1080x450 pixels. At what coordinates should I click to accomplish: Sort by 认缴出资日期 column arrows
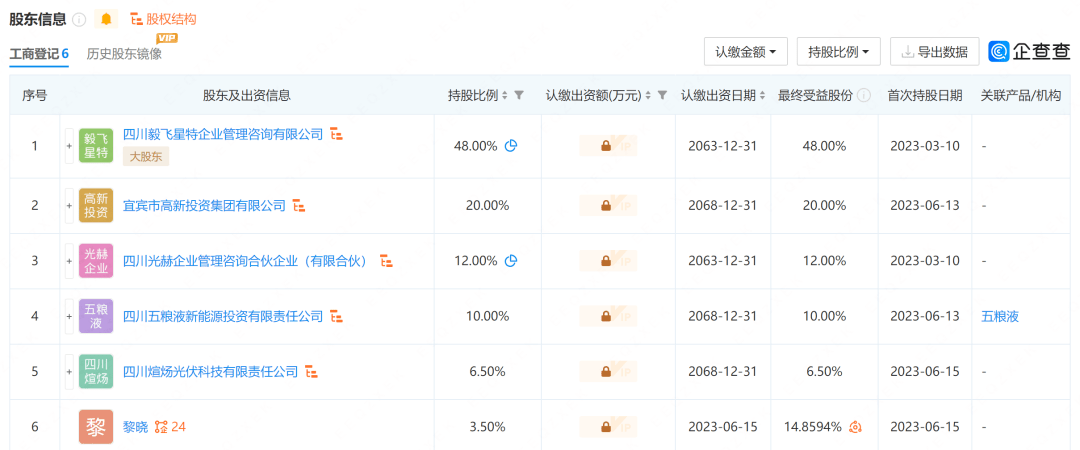[x=762, y=96]
